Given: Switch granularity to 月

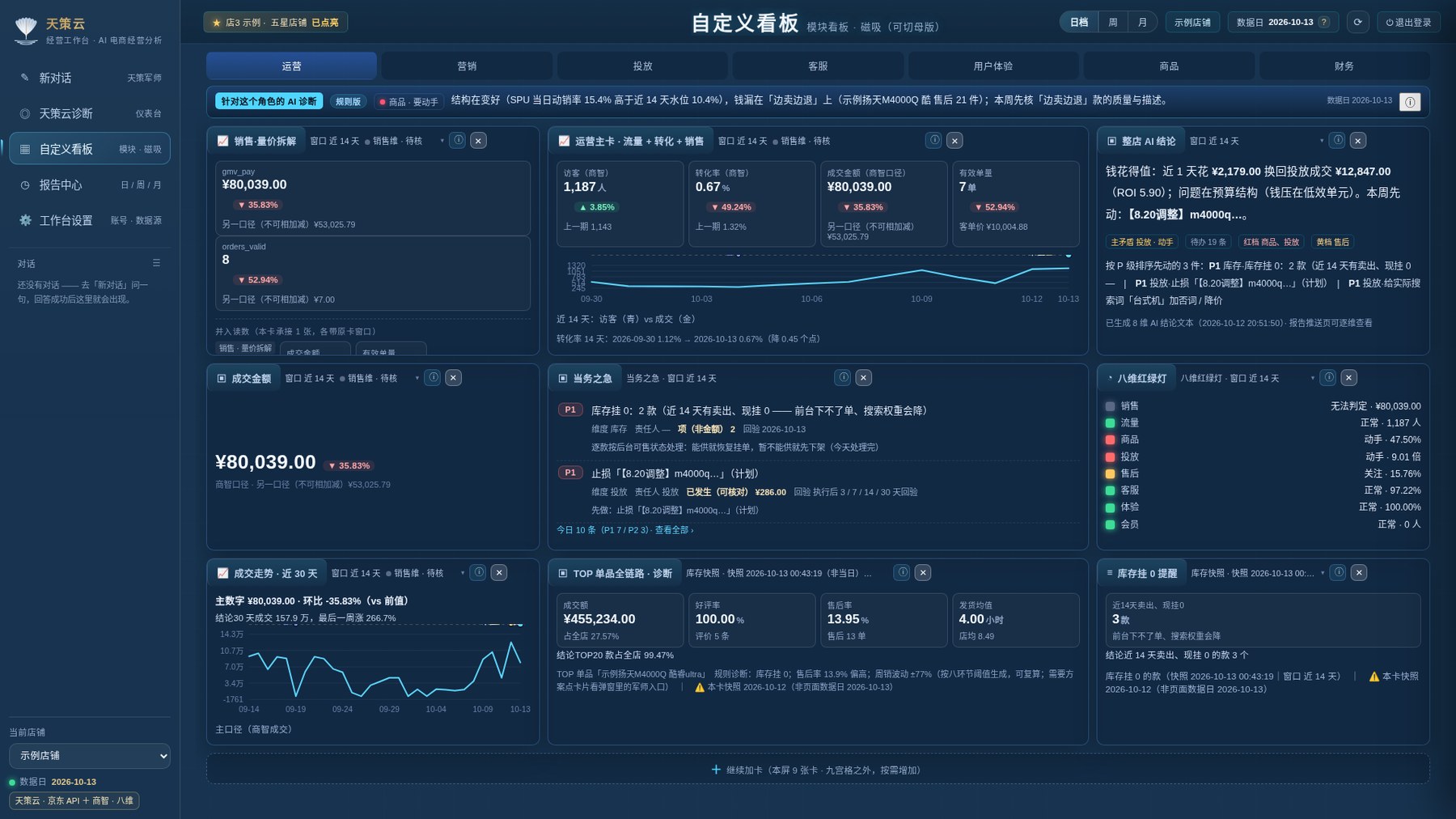Looking at the screenshot, I should click(x=1142, y=22).
